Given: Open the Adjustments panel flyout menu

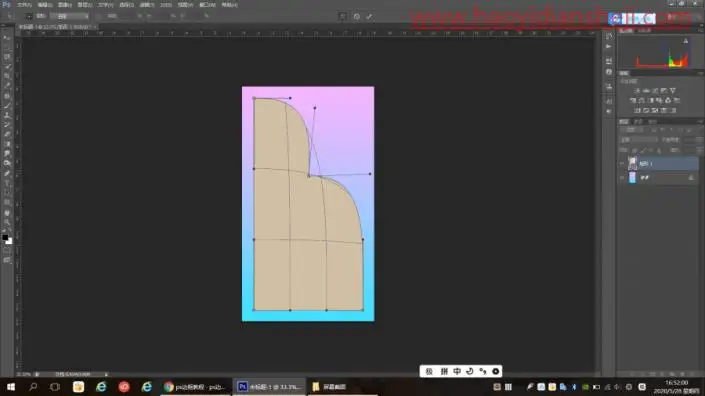Looking at the screenshot, I should click(701, 73).
